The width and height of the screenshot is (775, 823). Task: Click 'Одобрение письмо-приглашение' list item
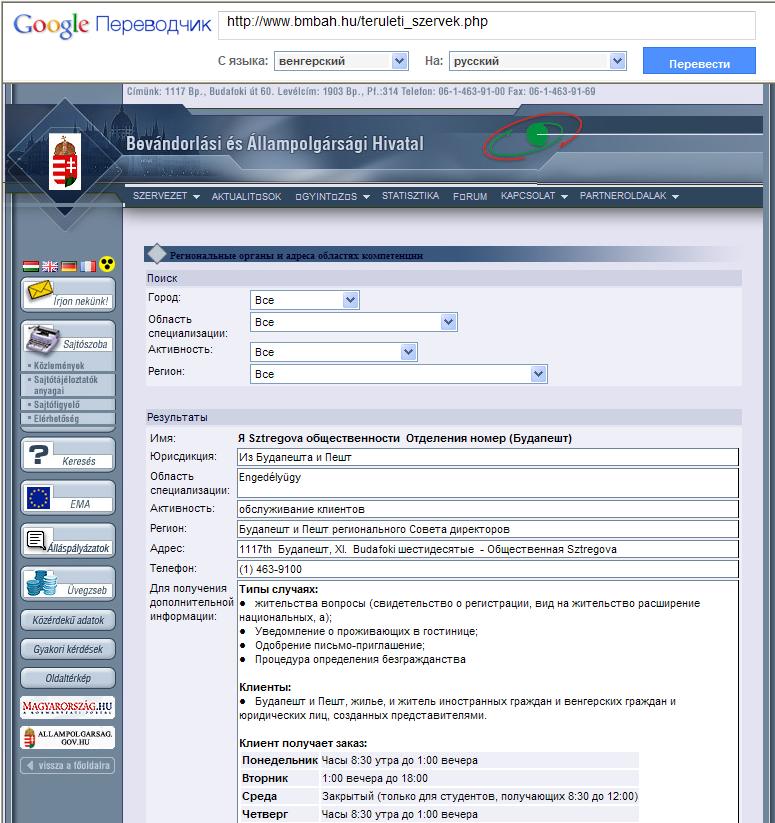[x=339, y=645]
